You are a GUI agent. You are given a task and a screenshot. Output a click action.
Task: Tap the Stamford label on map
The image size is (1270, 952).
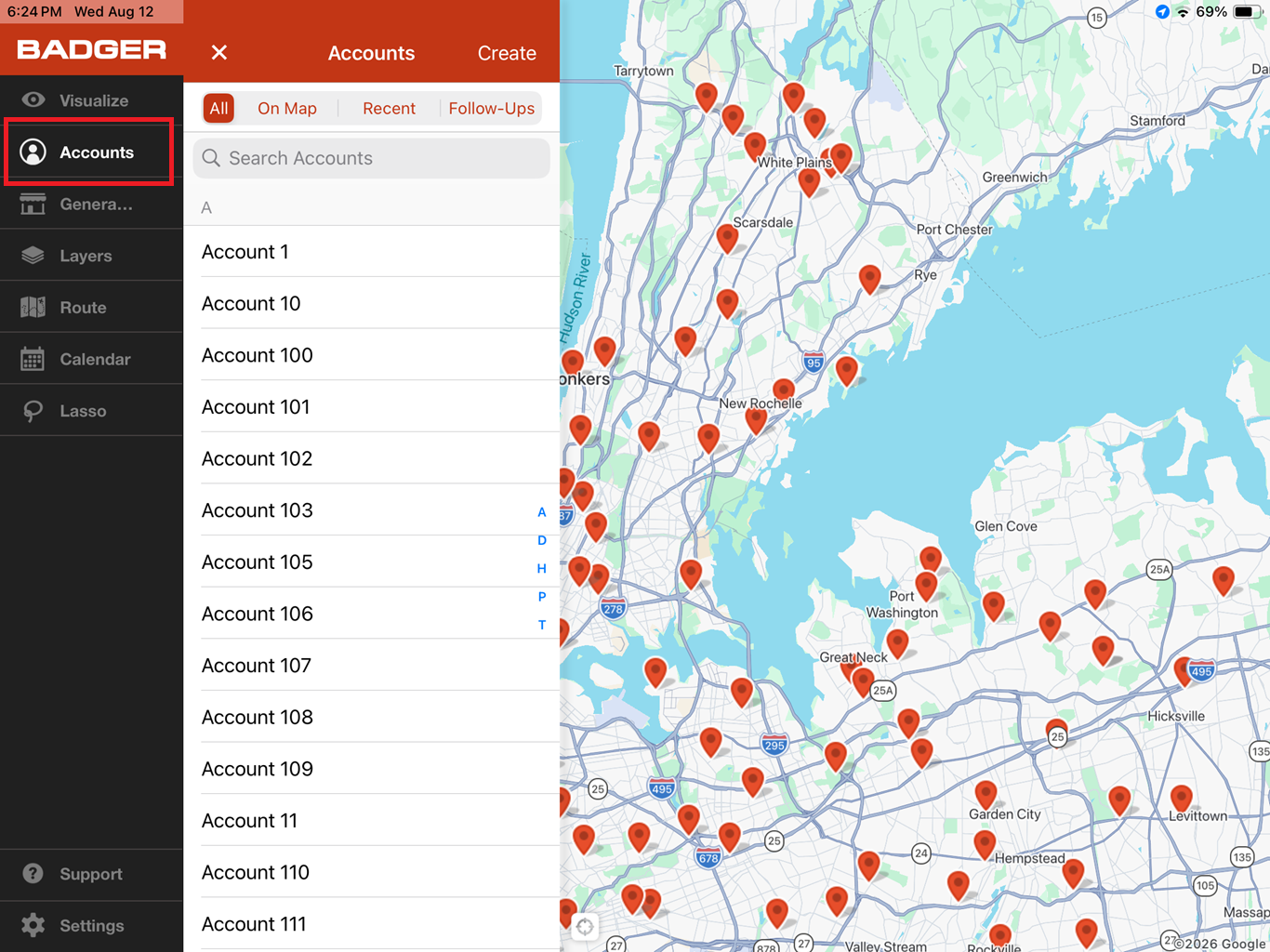(x=1158, y=121)
